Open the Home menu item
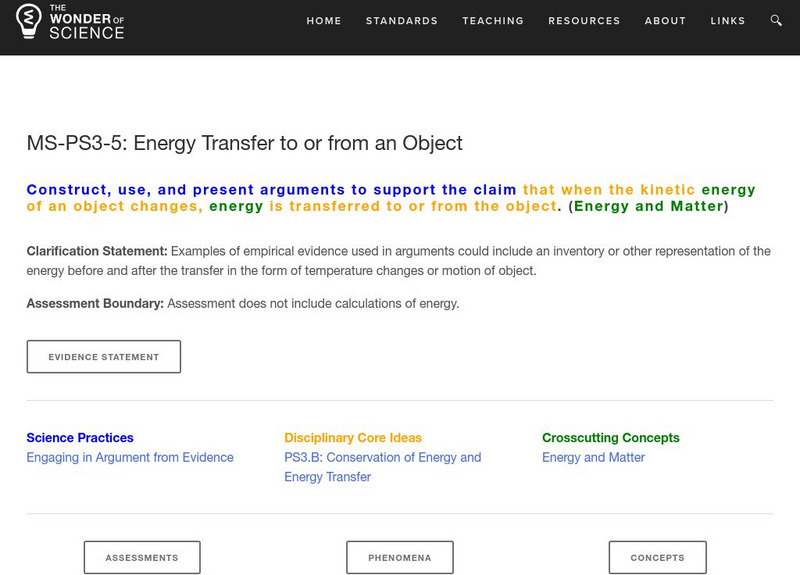800x575 pixels. pyautogui.click(x=324, y=21)
